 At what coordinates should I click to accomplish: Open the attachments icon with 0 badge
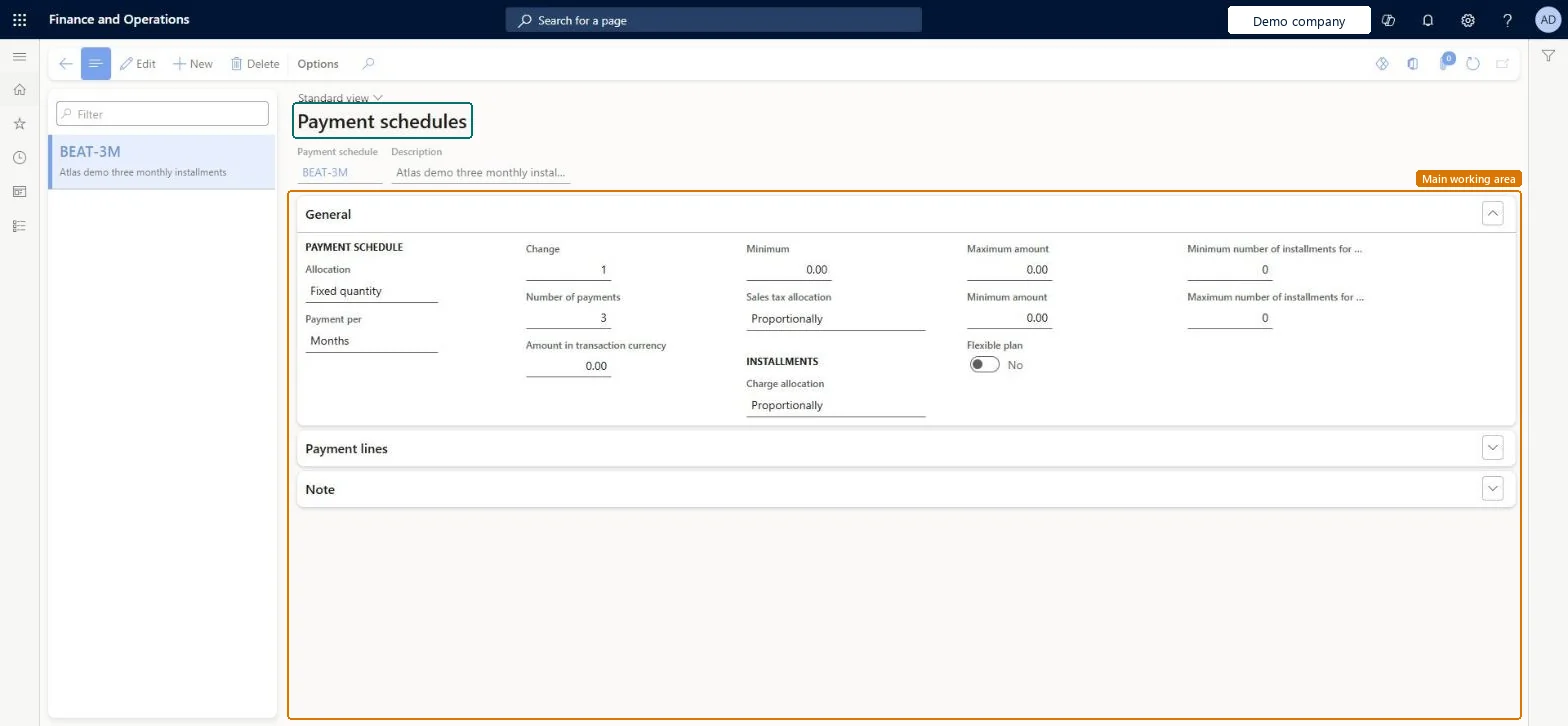[1445, 63]
